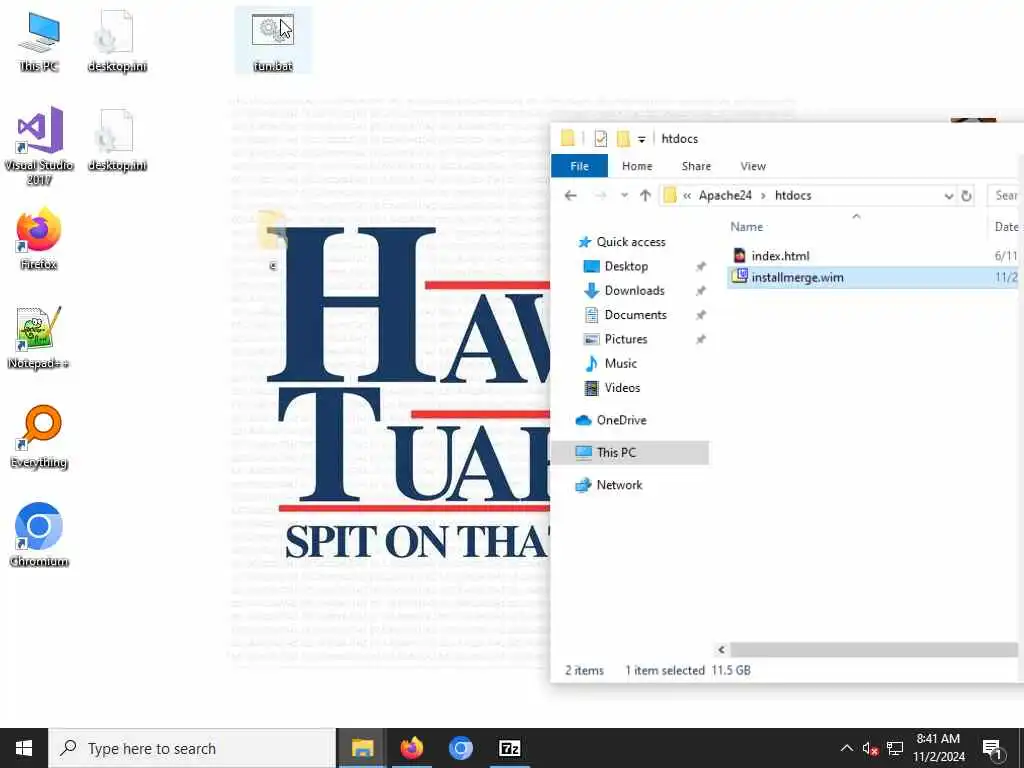Click the network tray icon
The height and width of the screenshot is (768, 1024).
click(x=895, y=748)
